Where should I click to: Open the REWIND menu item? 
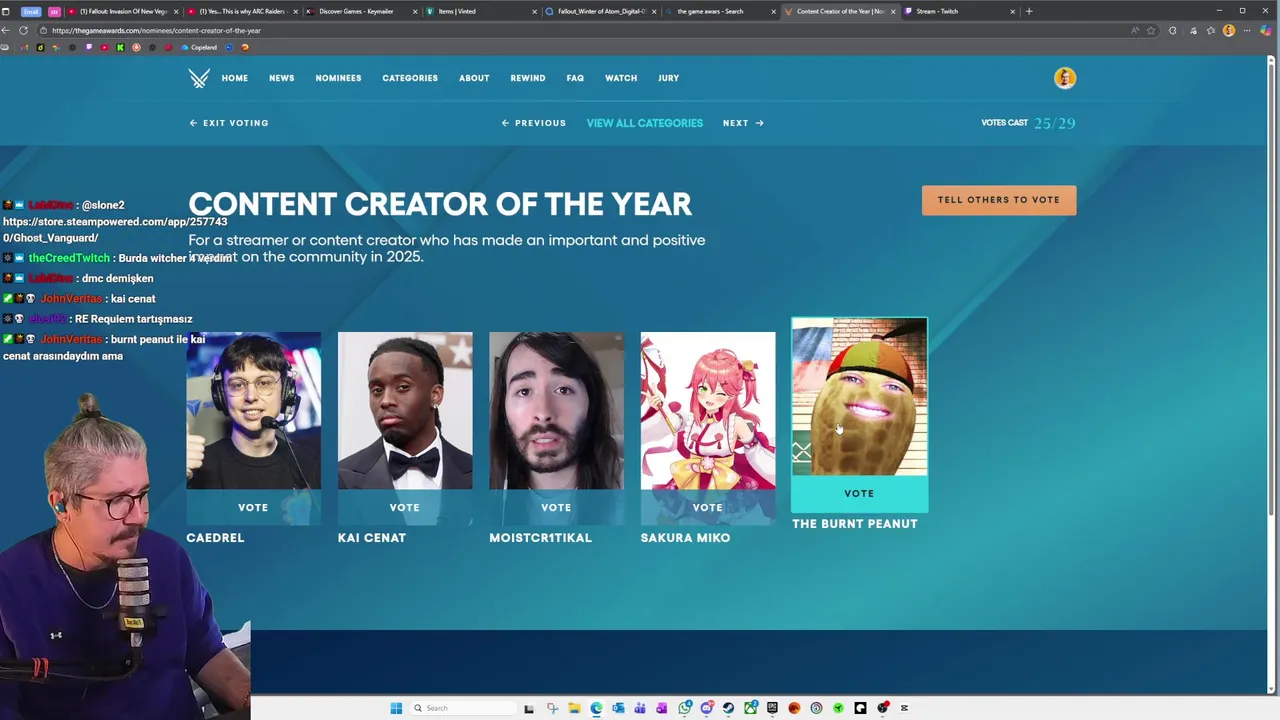click(528, 78)
